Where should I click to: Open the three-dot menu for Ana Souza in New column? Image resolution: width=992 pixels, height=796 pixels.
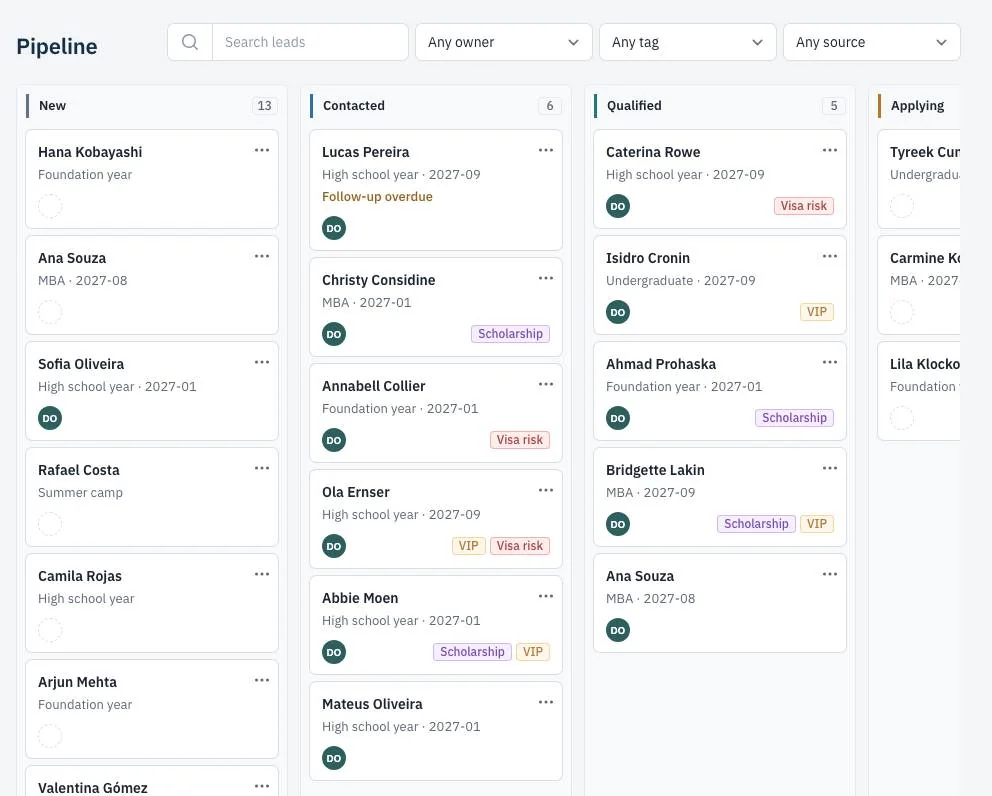click(x=262, y=256)
